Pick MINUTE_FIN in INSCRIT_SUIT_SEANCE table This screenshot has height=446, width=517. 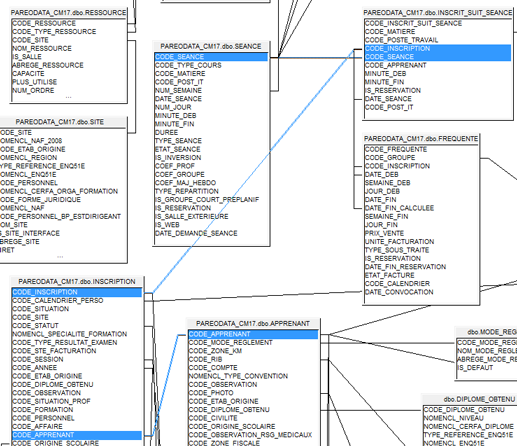[x=385, y=82]
